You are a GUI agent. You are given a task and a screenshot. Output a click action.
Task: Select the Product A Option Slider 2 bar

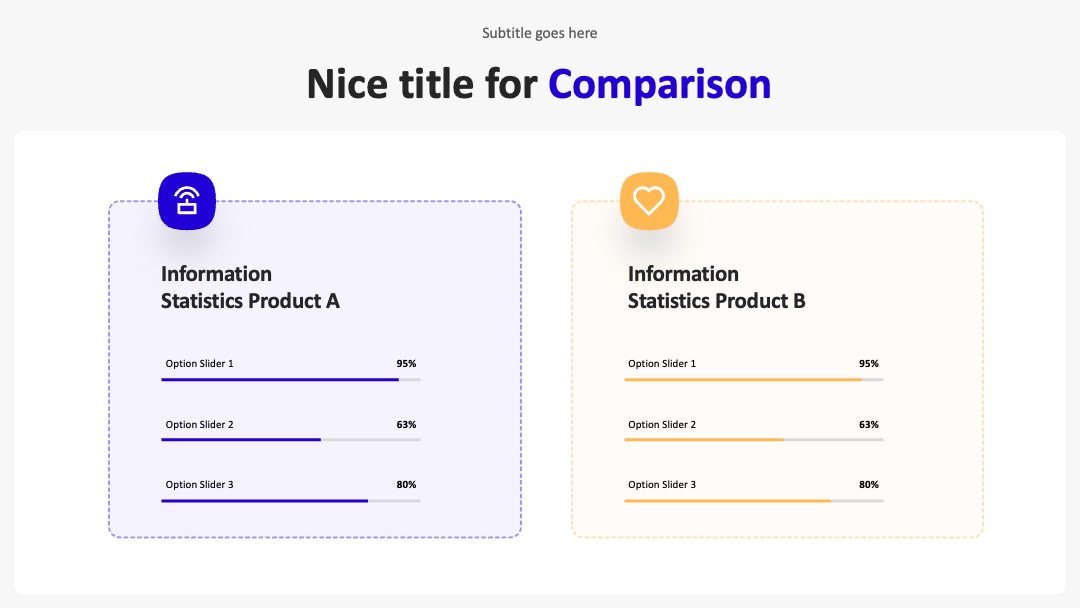[x=291, y=439]
